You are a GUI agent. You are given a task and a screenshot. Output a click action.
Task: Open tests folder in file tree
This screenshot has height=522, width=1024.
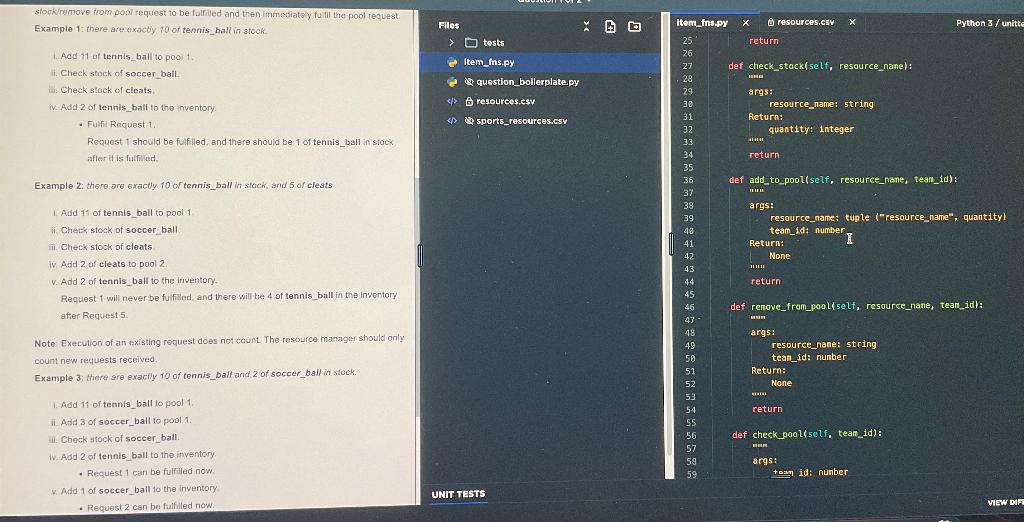click(494, 42)
